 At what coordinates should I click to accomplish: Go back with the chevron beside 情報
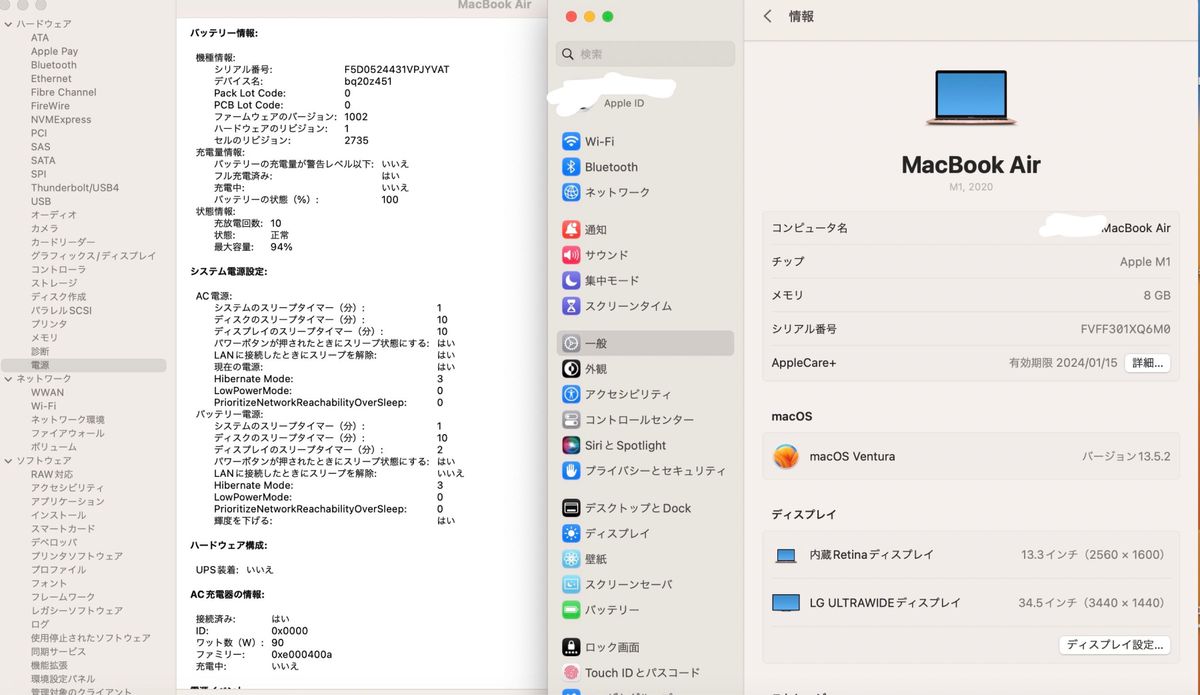(768, 16)
